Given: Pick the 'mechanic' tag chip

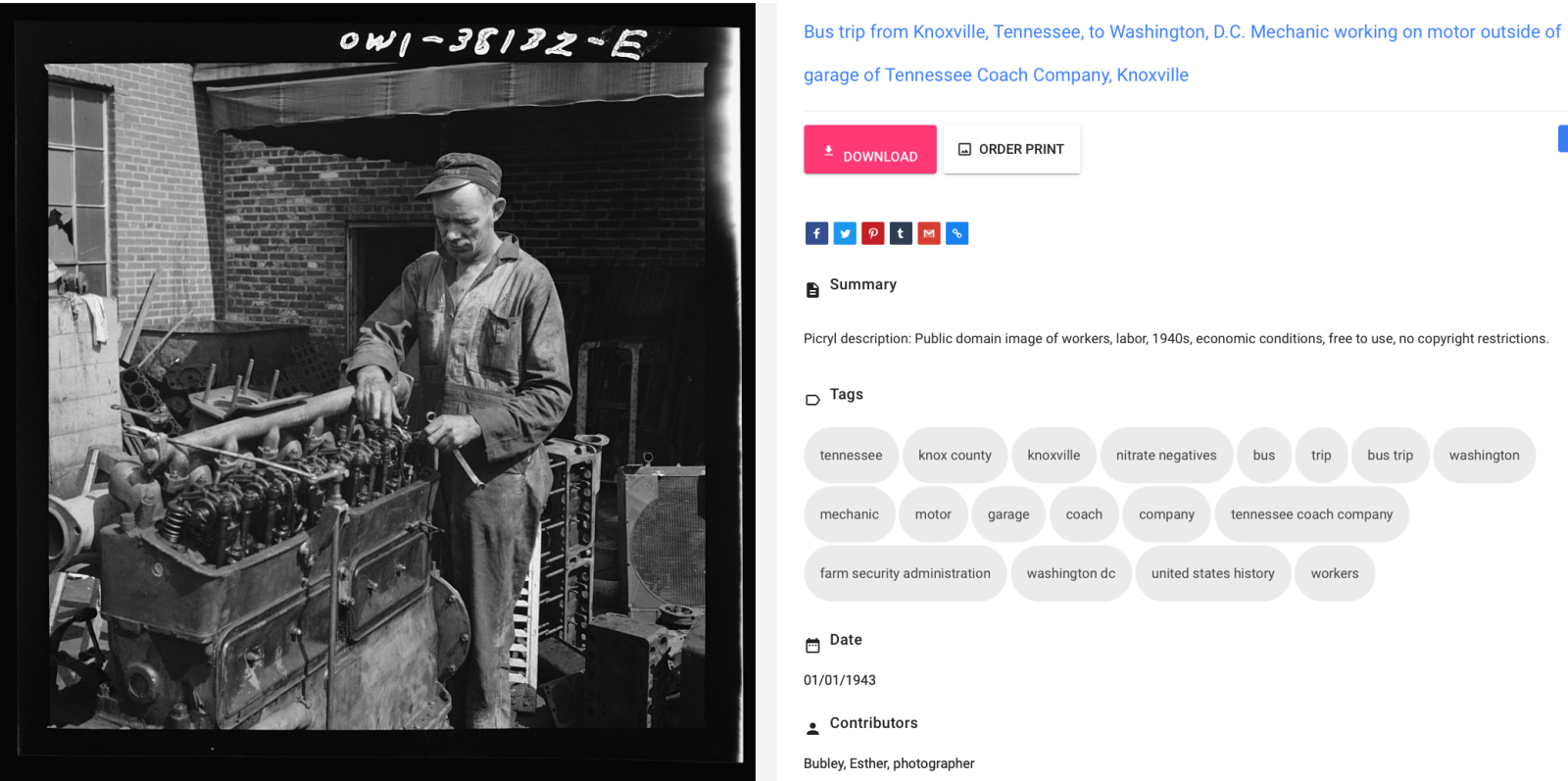Looking at the screenshot, I should tap(850, 514).
